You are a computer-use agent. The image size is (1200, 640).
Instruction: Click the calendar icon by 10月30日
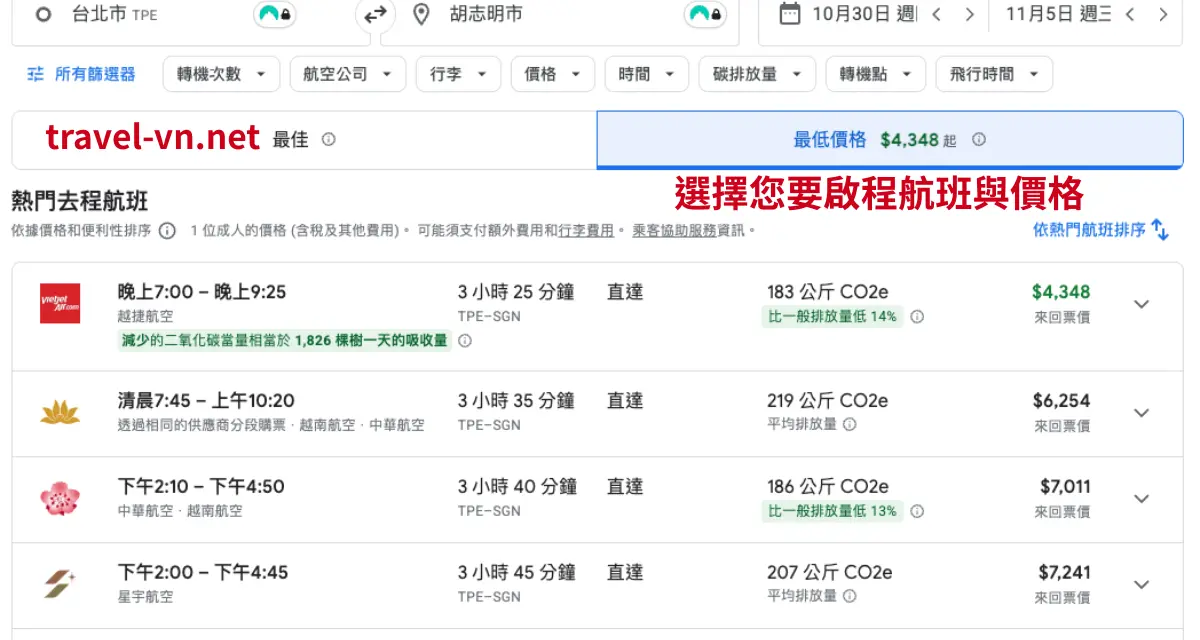[790, 14]
